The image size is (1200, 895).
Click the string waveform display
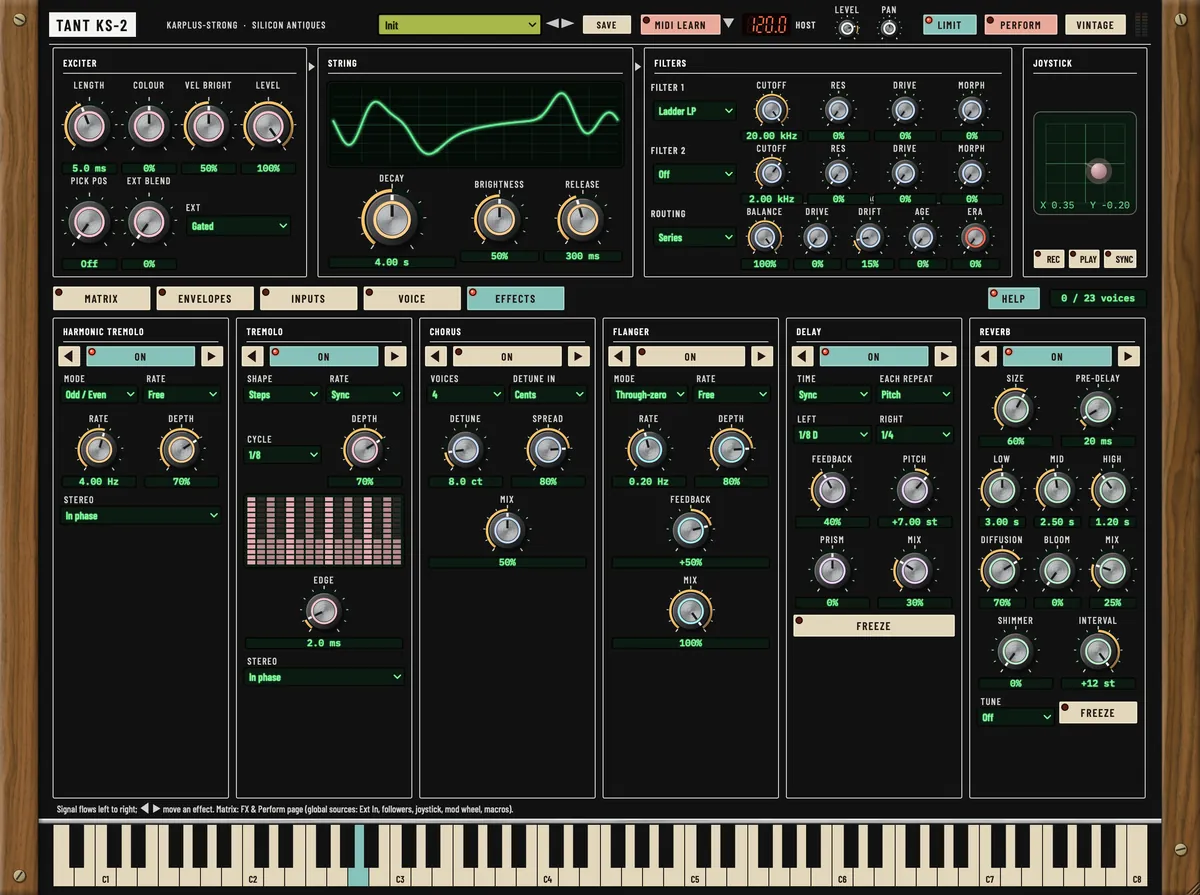(x=475, y=122)
